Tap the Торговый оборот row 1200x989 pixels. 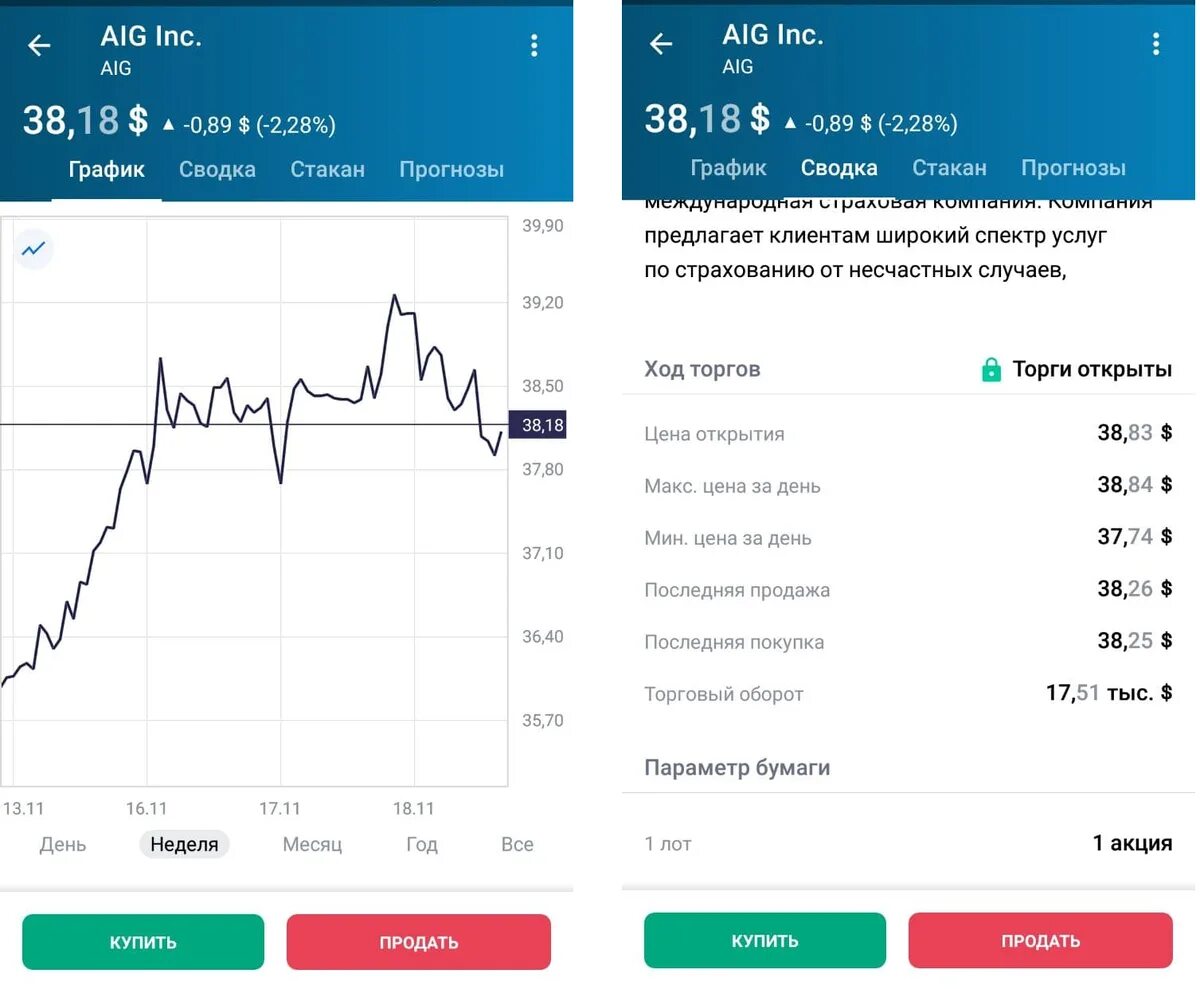pos(908,694)
